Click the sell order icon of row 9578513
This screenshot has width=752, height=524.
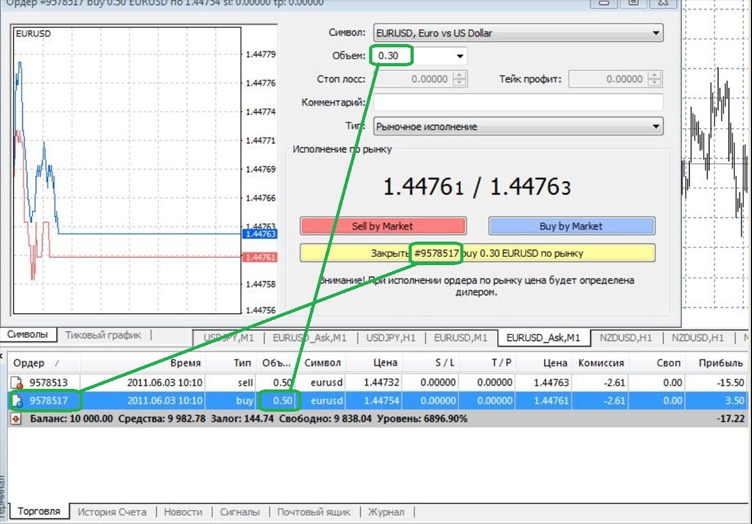click(17, 383)
